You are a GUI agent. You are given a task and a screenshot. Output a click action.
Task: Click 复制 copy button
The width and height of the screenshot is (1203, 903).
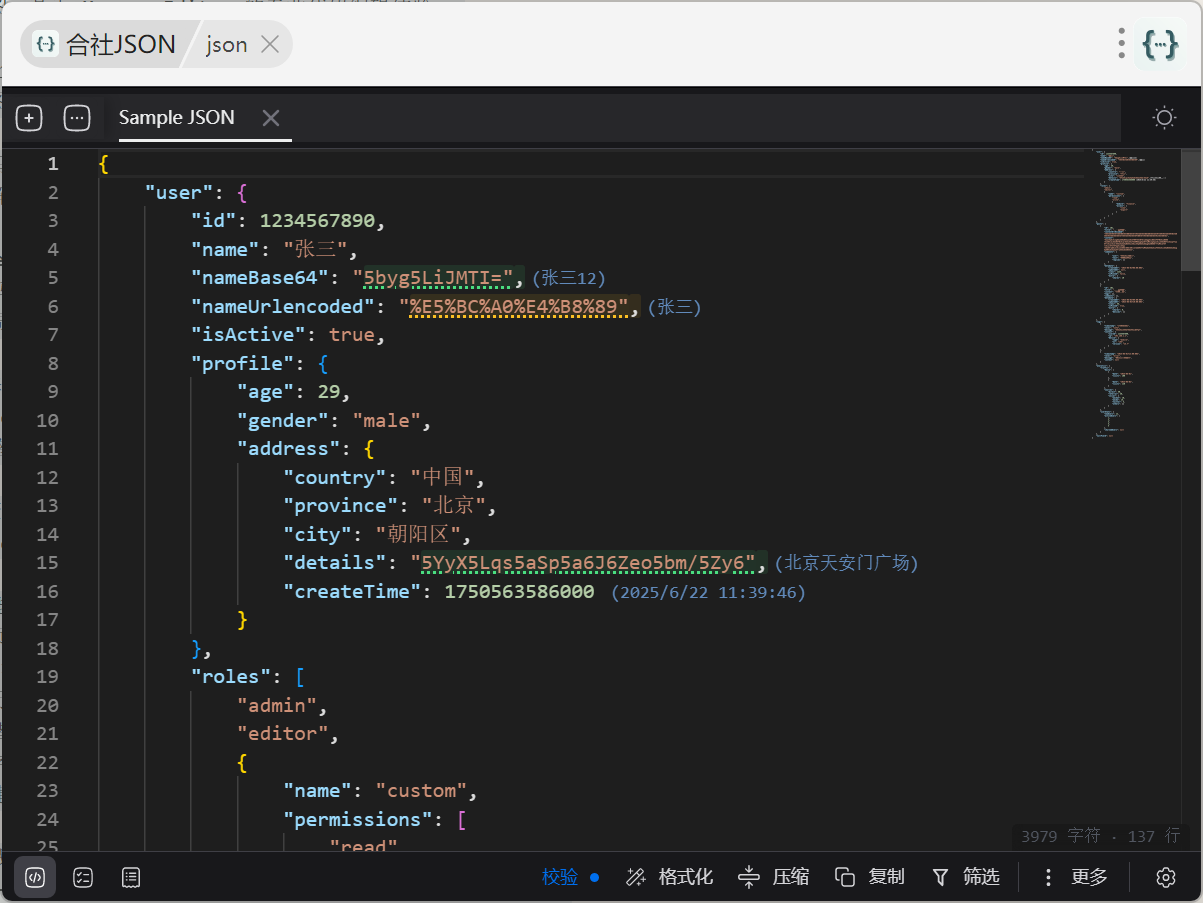tap(869, 877)
